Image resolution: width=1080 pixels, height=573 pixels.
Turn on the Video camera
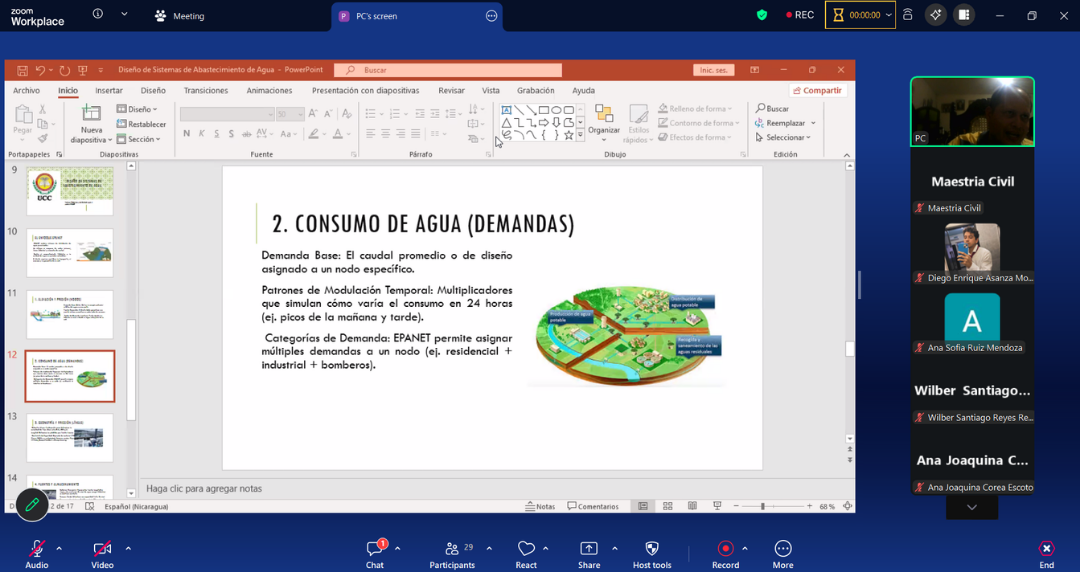click(x=101, y=550)
